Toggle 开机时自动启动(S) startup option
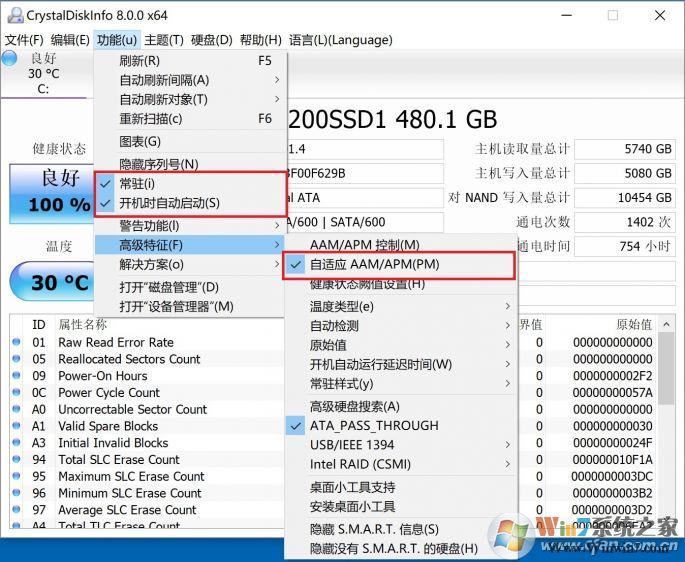The width and height of the screenshot is (685, 562). click(190, 203)
